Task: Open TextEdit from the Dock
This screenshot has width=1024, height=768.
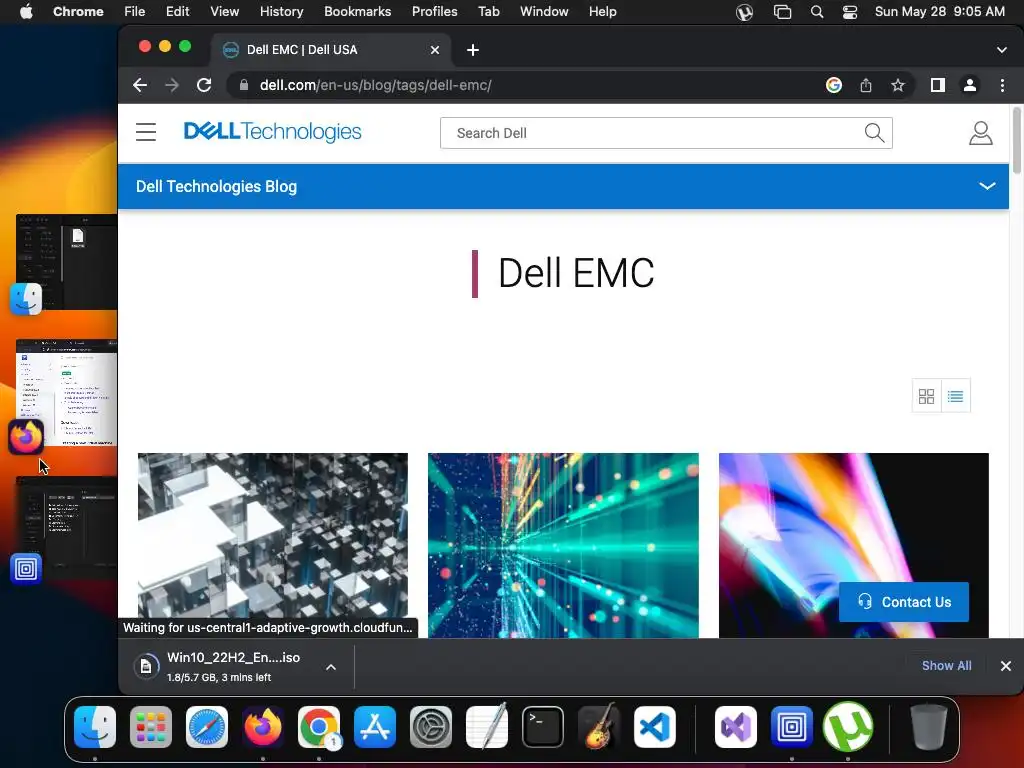Action: point(487,727)
